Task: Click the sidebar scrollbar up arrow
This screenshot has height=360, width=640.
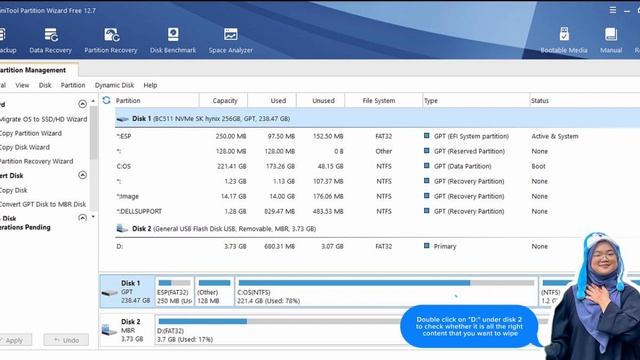Action: [x=93, y=101]
